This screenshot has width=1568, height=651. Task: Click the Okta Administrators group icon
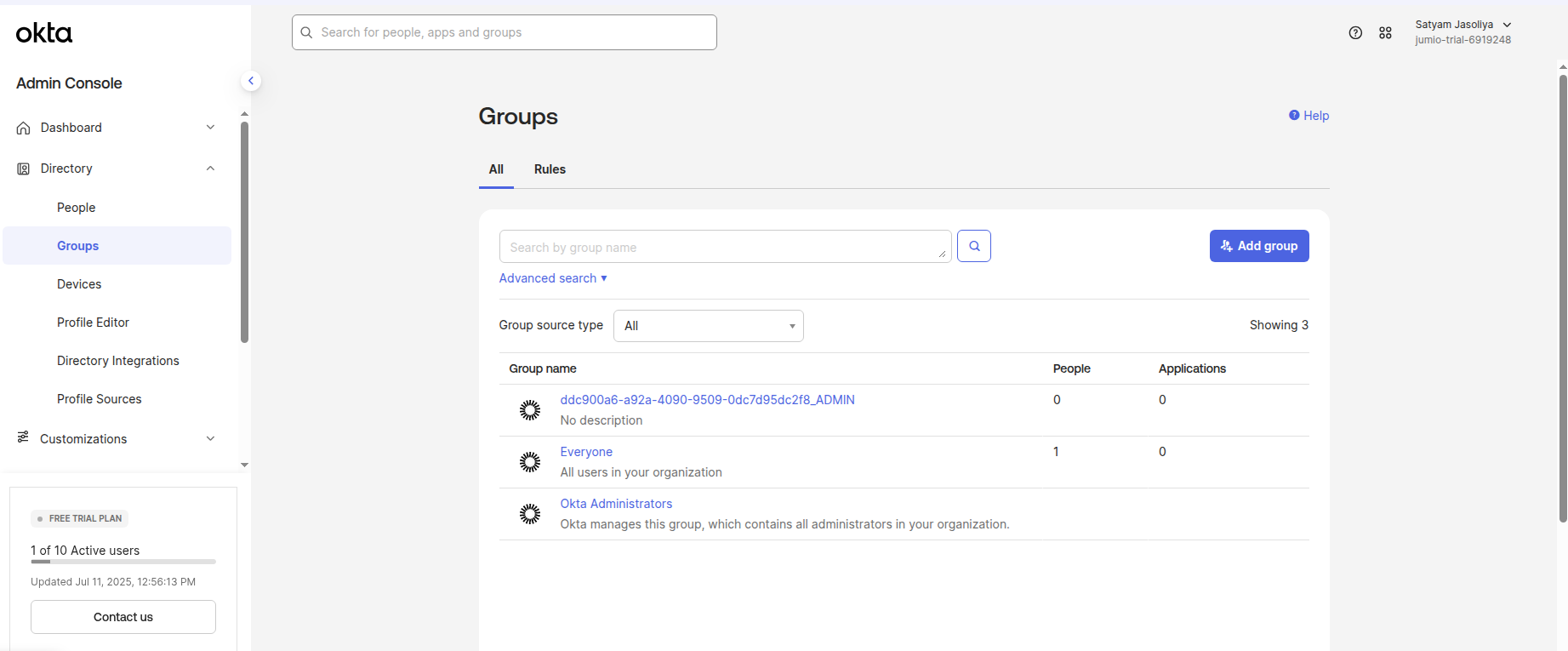coord(530,514)
